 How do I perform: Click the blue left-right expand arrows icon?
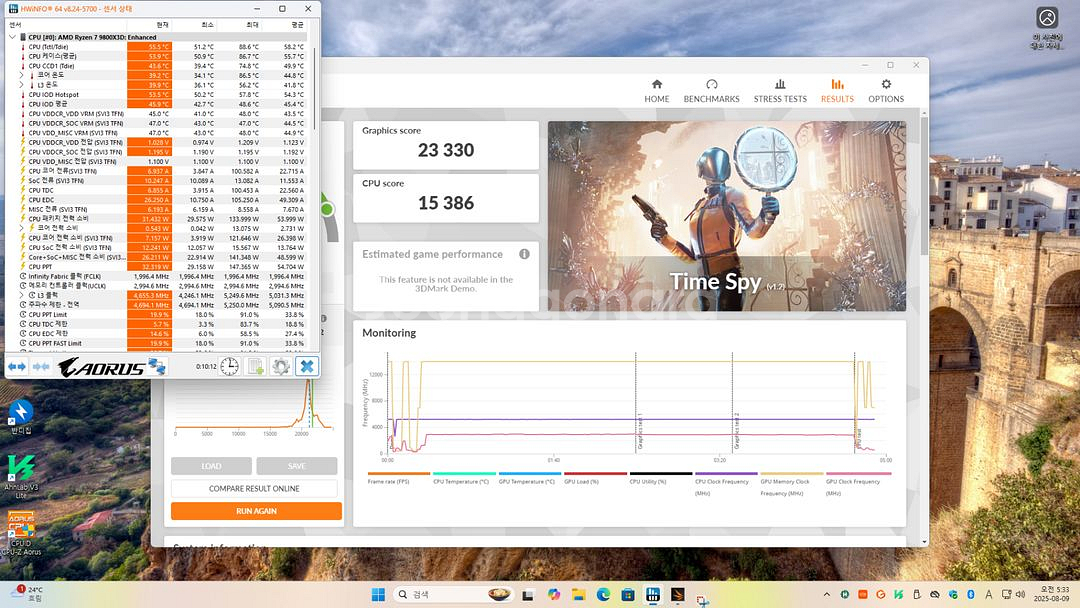tap(17, 367)
